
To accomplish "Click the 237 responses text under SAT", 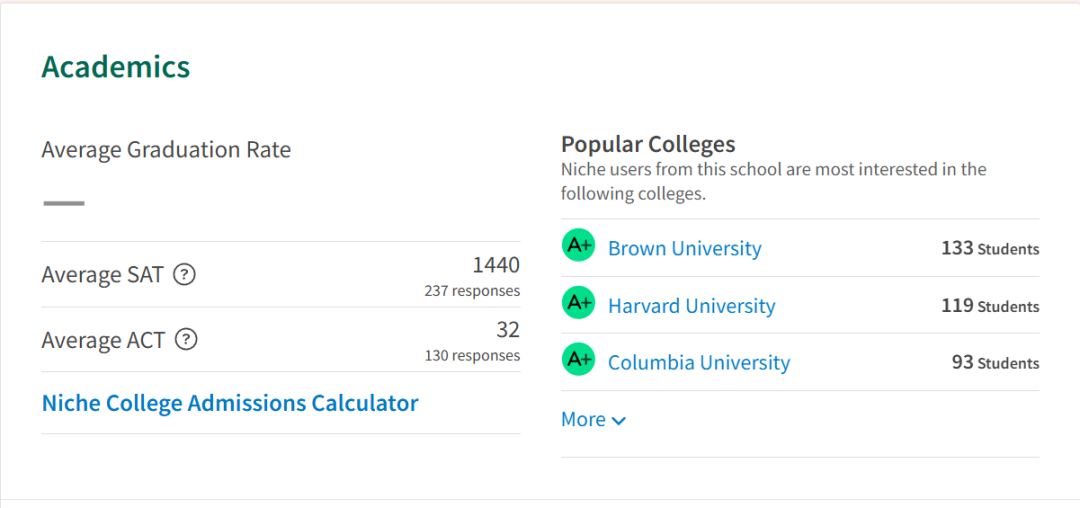I will (472, 291).
